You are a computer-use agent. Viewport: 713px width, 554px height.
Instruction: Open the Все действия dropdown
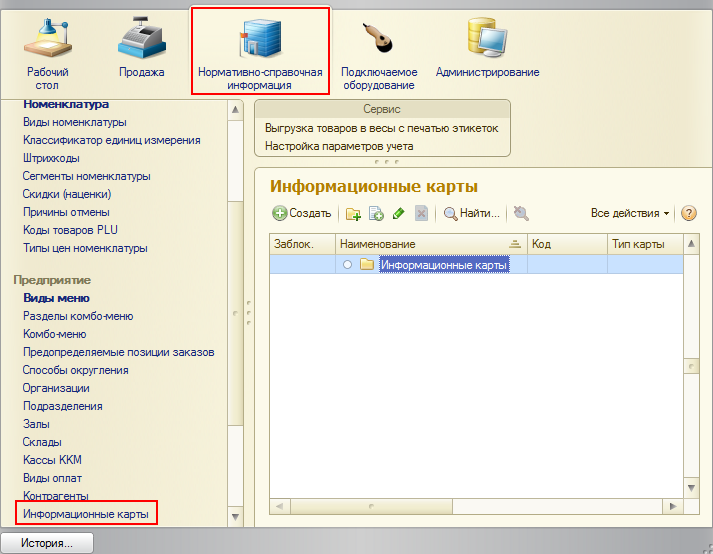[630, 213]
